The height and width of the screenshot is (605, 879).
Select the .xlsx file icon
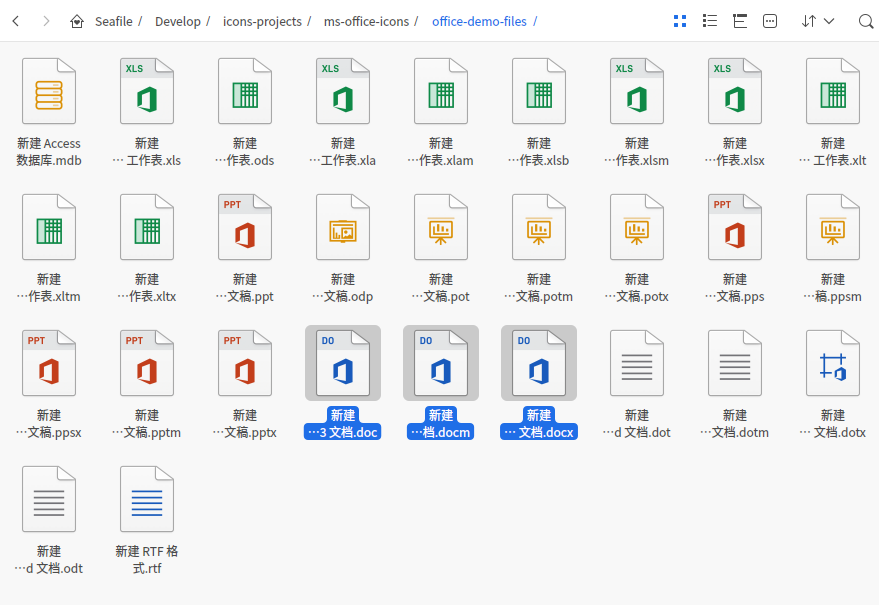point(735,91)
